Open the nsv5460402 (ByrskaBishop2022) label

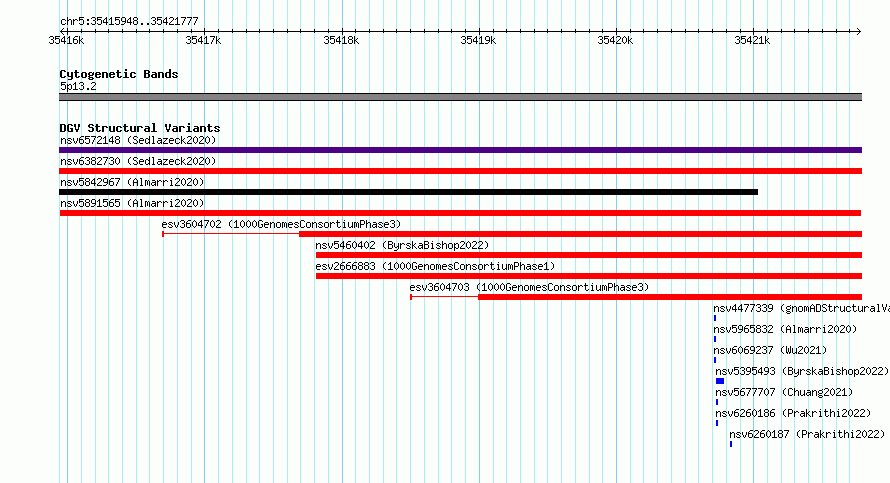(x=402, y=245)
